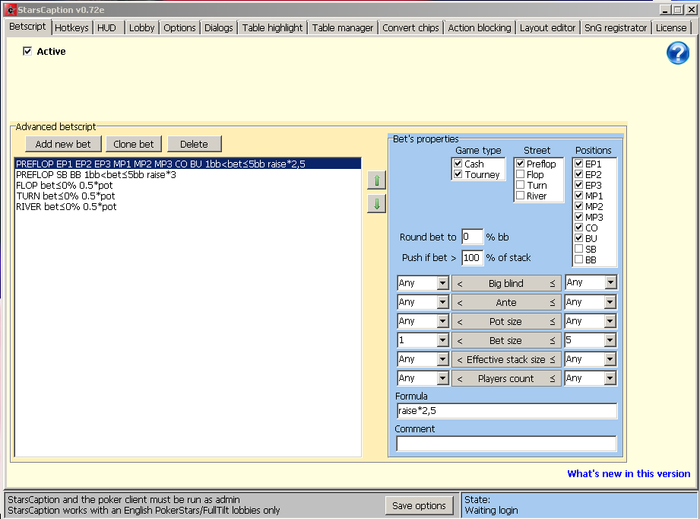The image size is (700, 519).
Task: Open the Big blind minimum dropdown
Action: pyautogui.click(x=442, y=283)
